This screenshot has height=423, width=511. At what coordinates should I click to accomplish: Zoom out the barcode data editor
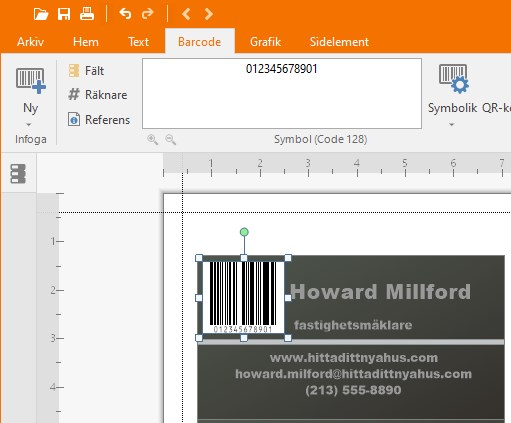pos(171,139)
